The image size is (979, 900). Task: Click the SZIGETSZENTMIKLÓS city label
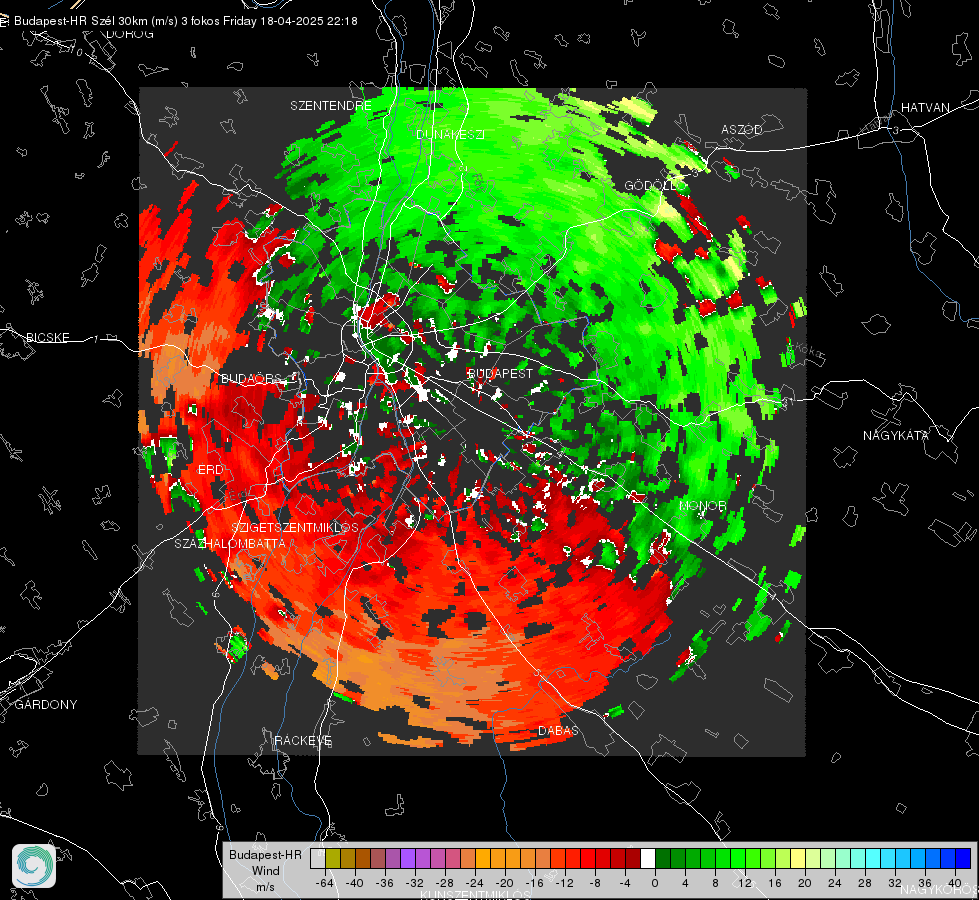[x=295, y=527]
